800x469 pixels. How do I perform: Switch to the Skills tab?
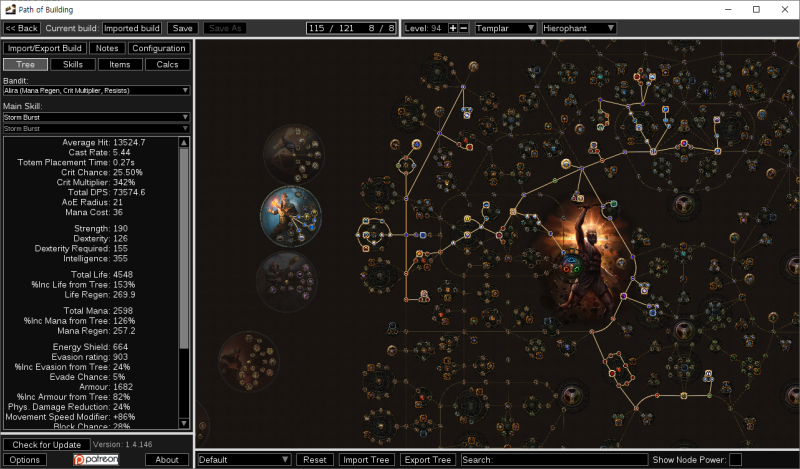[72, 64]
